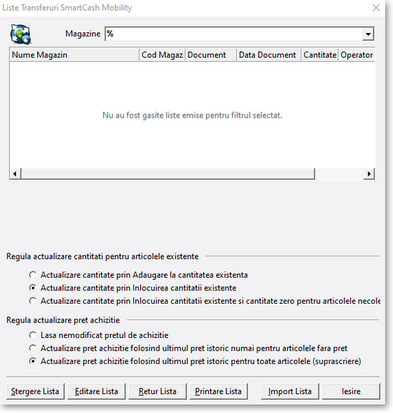Close the Liste Transferuri window

point(376,8)
